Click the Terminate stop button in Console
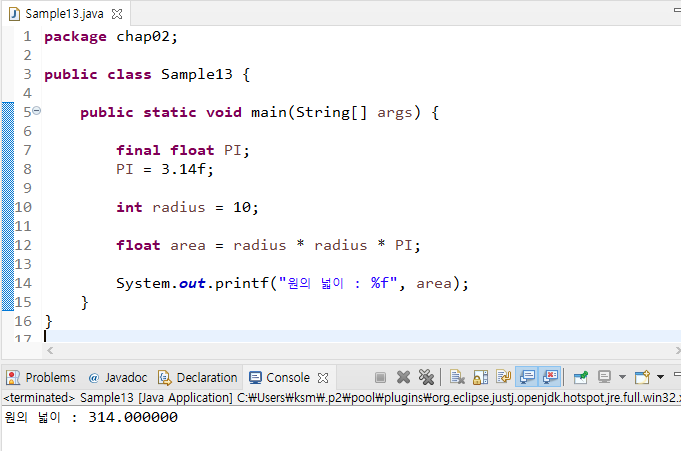681x451 pixels. [380, 378]
